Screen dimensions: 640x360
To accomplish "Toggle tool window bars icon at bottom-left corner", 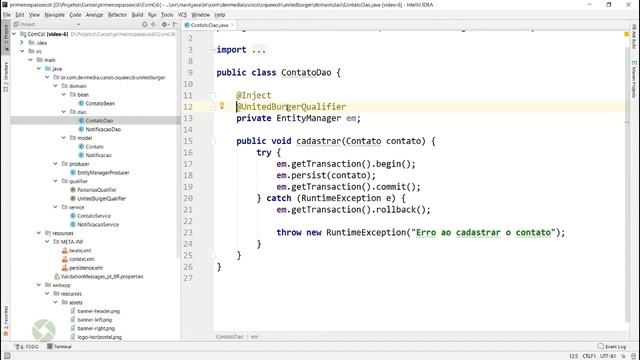I will (7, 356).
